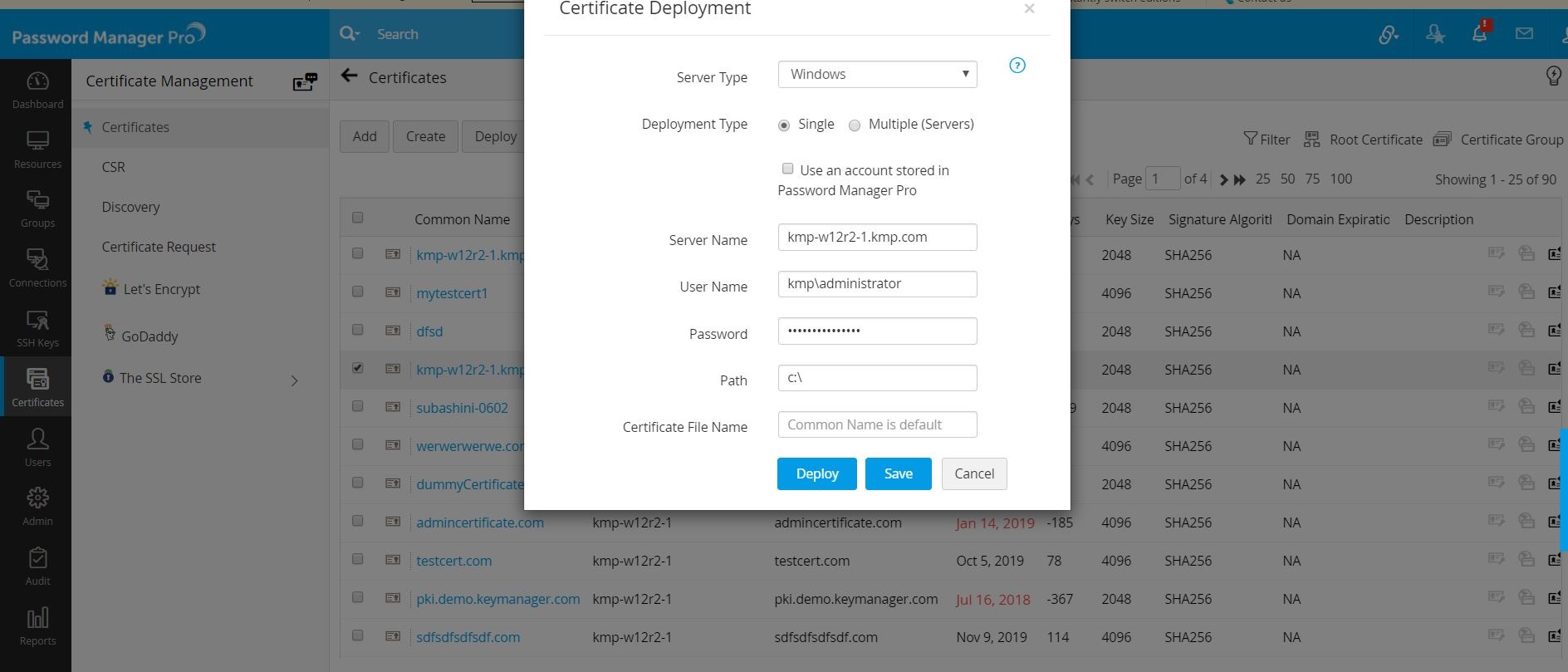Check the subashini-0602 row checkbox
Viewport: 1568px width, 672px height.
click(358, 406)
